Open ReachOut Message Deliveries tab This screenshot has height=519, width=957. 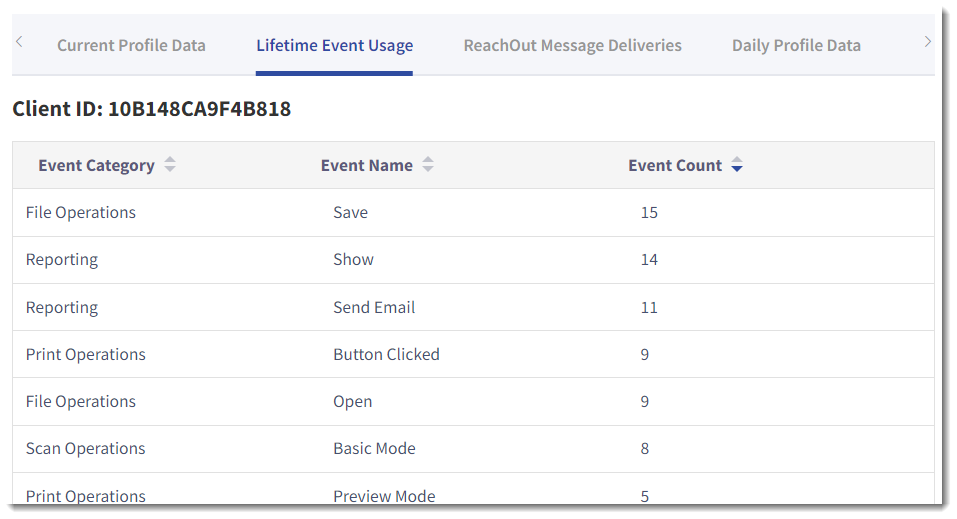click(572, 45)
